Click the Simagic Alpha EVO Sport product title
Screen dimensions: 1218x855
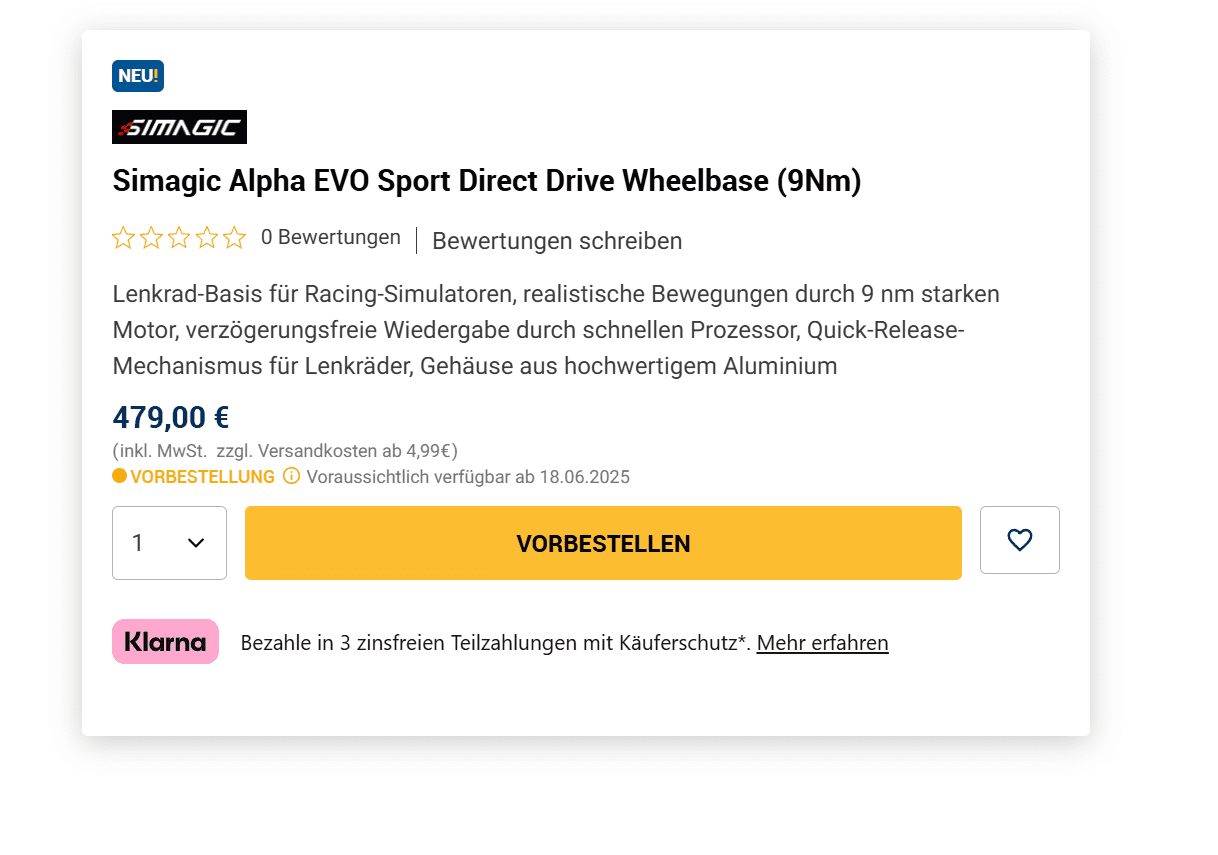(x=486, y=181)
